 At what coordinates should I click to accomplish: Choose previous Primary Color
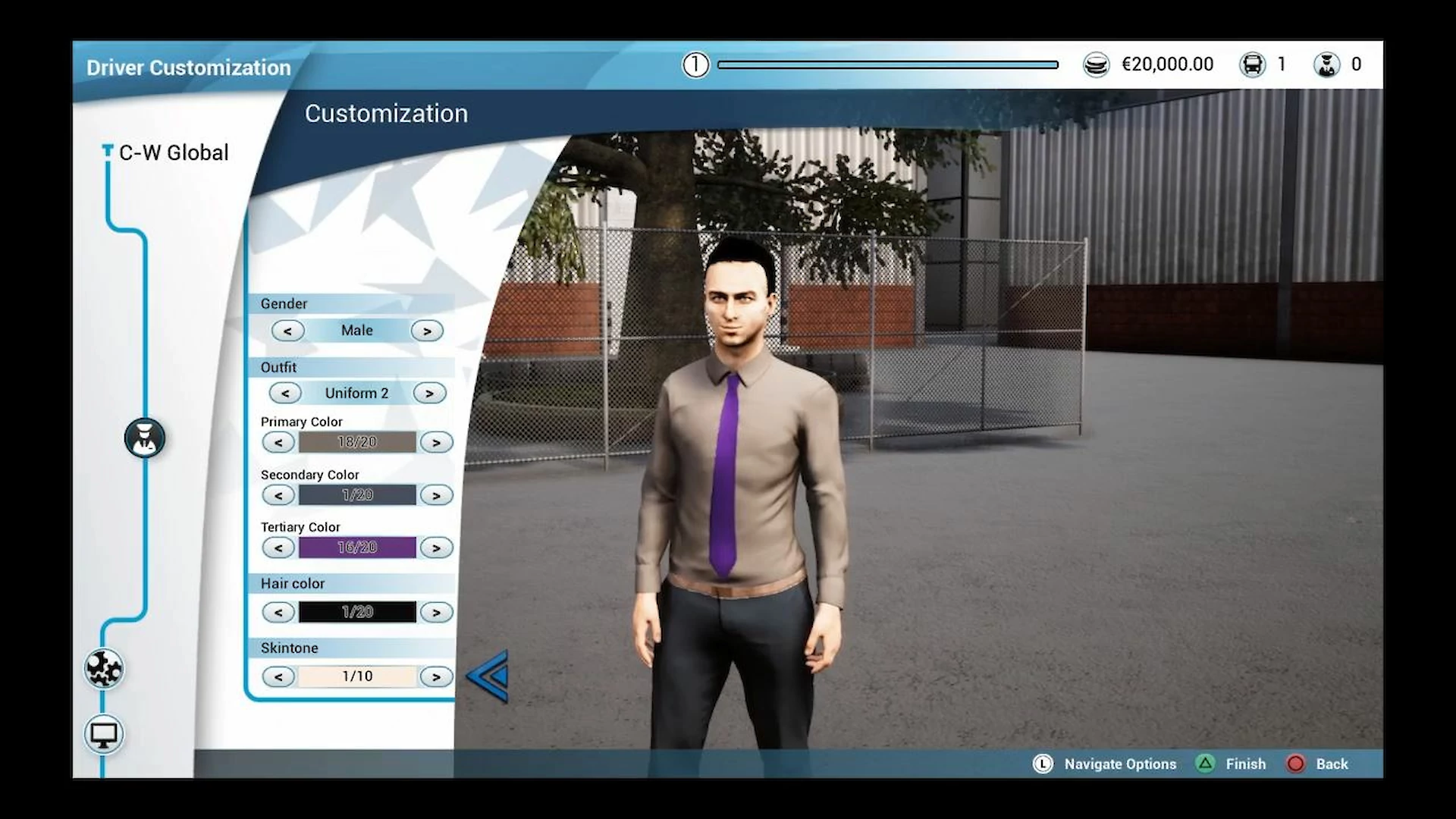pyautogui.click(x=278, y=442)
